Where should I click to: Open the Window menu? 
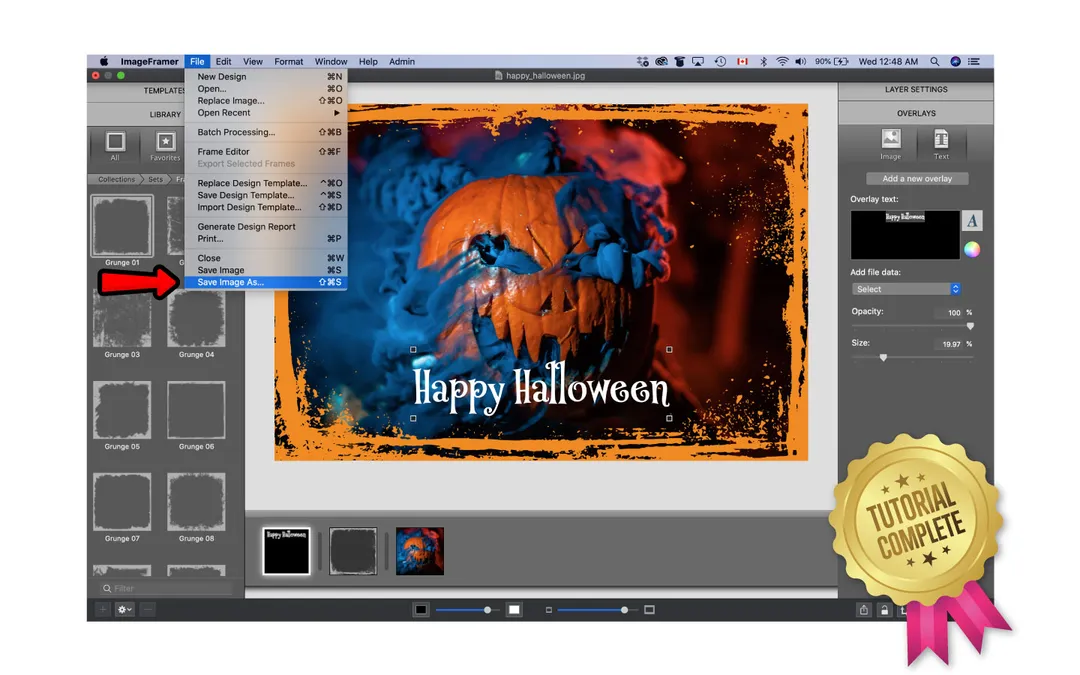tap(331, 61)
